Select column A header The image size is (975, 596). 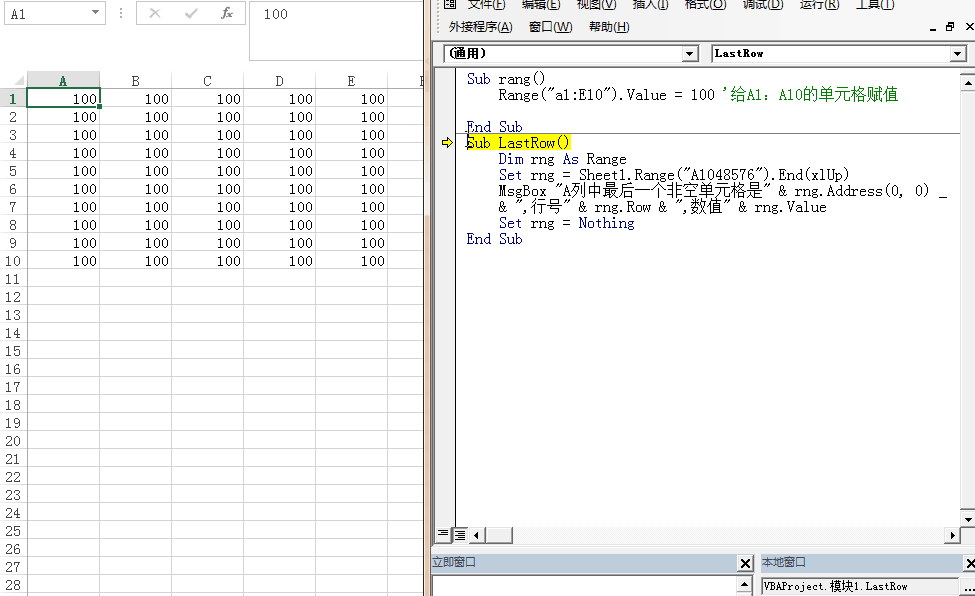coord(63,81)
